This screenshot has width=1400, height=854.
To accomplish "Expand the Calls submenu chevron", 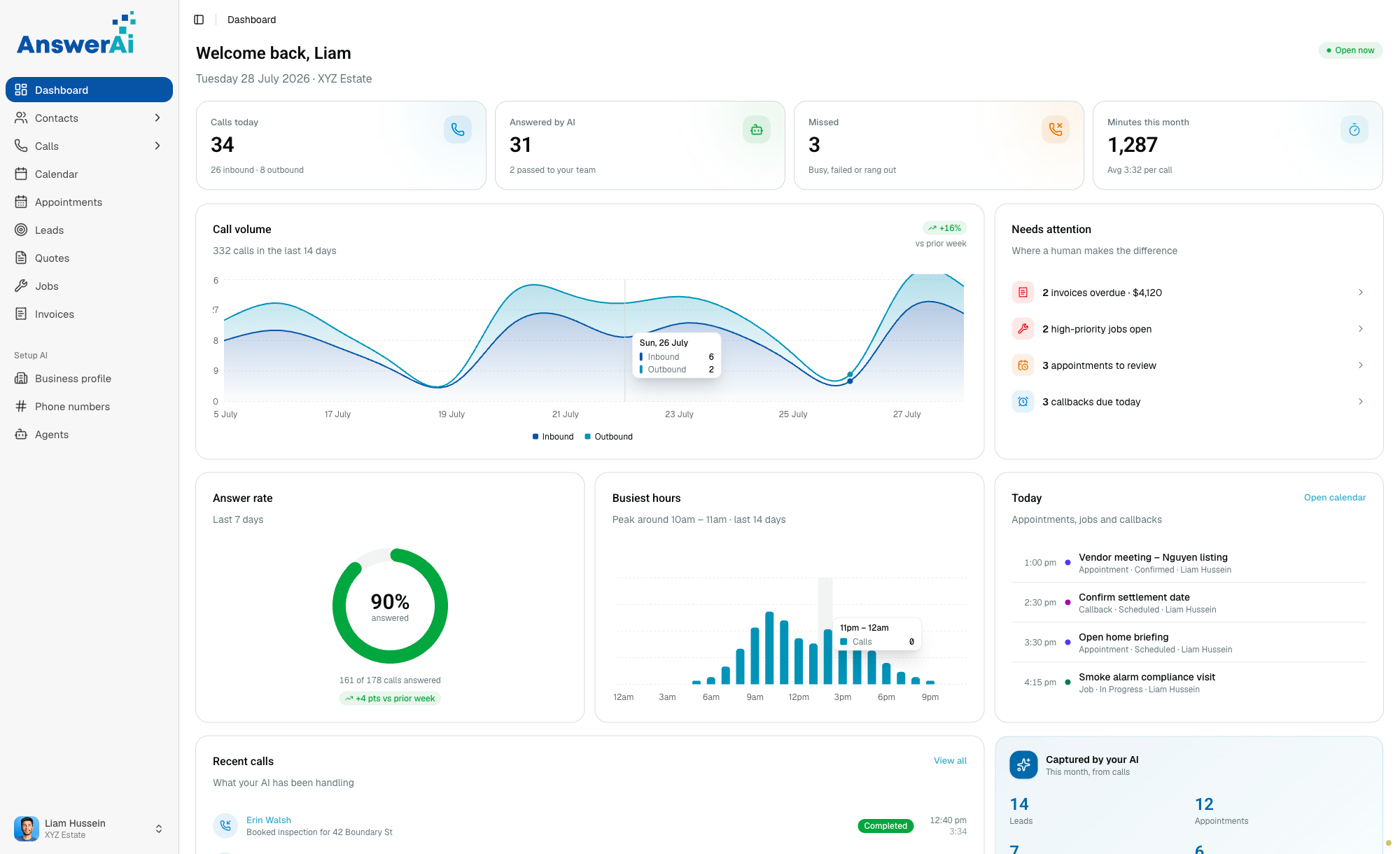I will (157, 146).
